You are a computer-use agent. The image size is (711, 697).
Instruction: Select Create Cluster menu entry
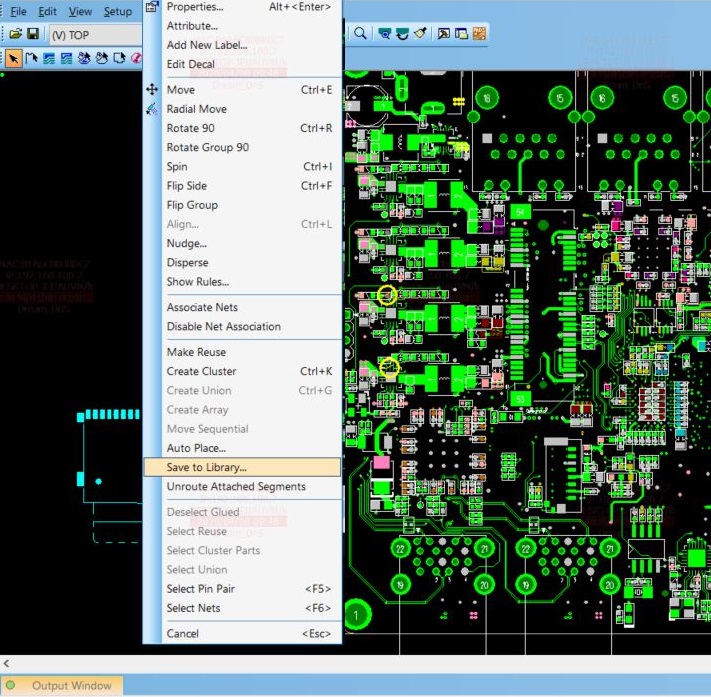coord(243,371)
